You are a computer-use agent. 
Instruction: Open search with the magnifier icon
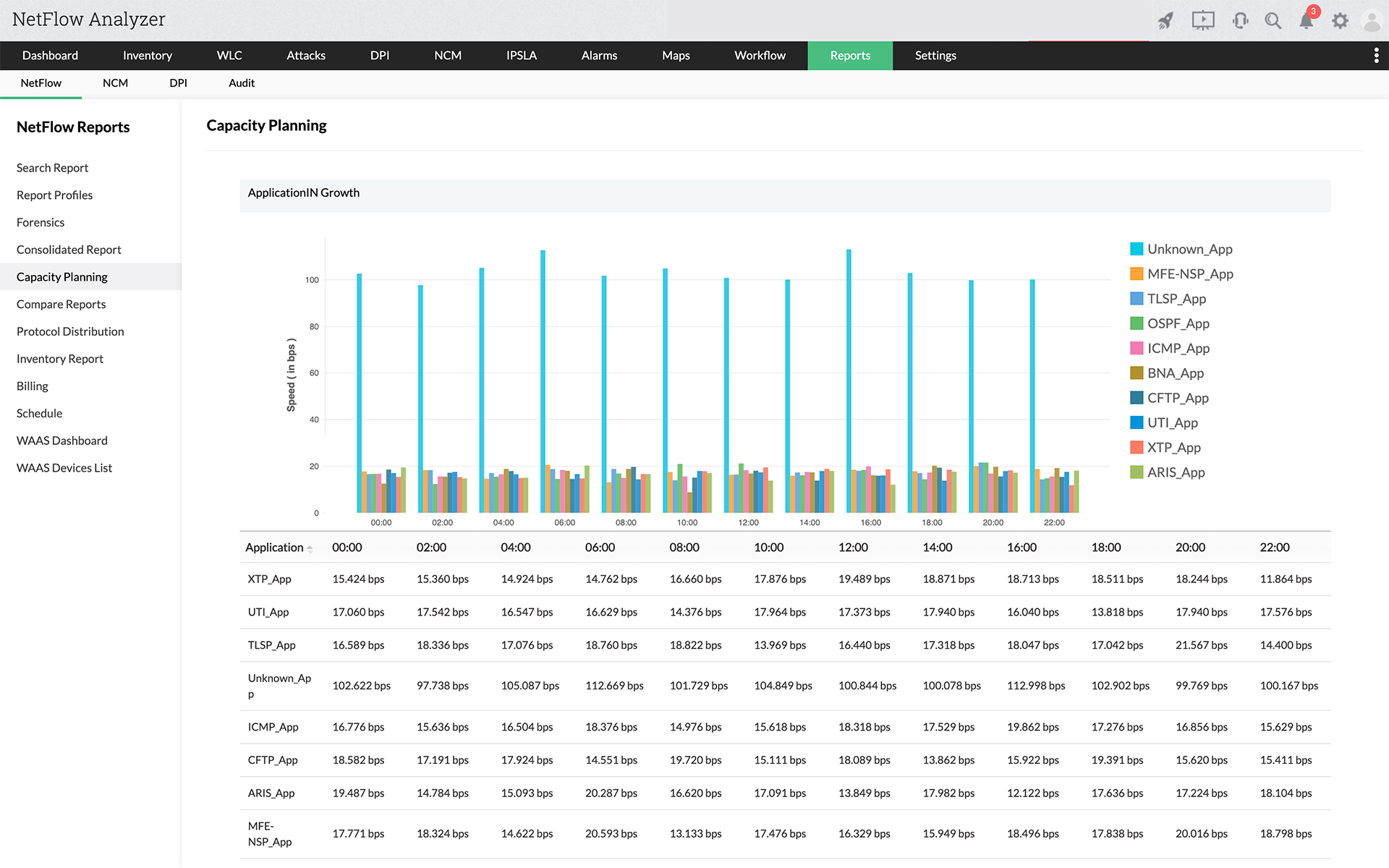coord(1273,21)
